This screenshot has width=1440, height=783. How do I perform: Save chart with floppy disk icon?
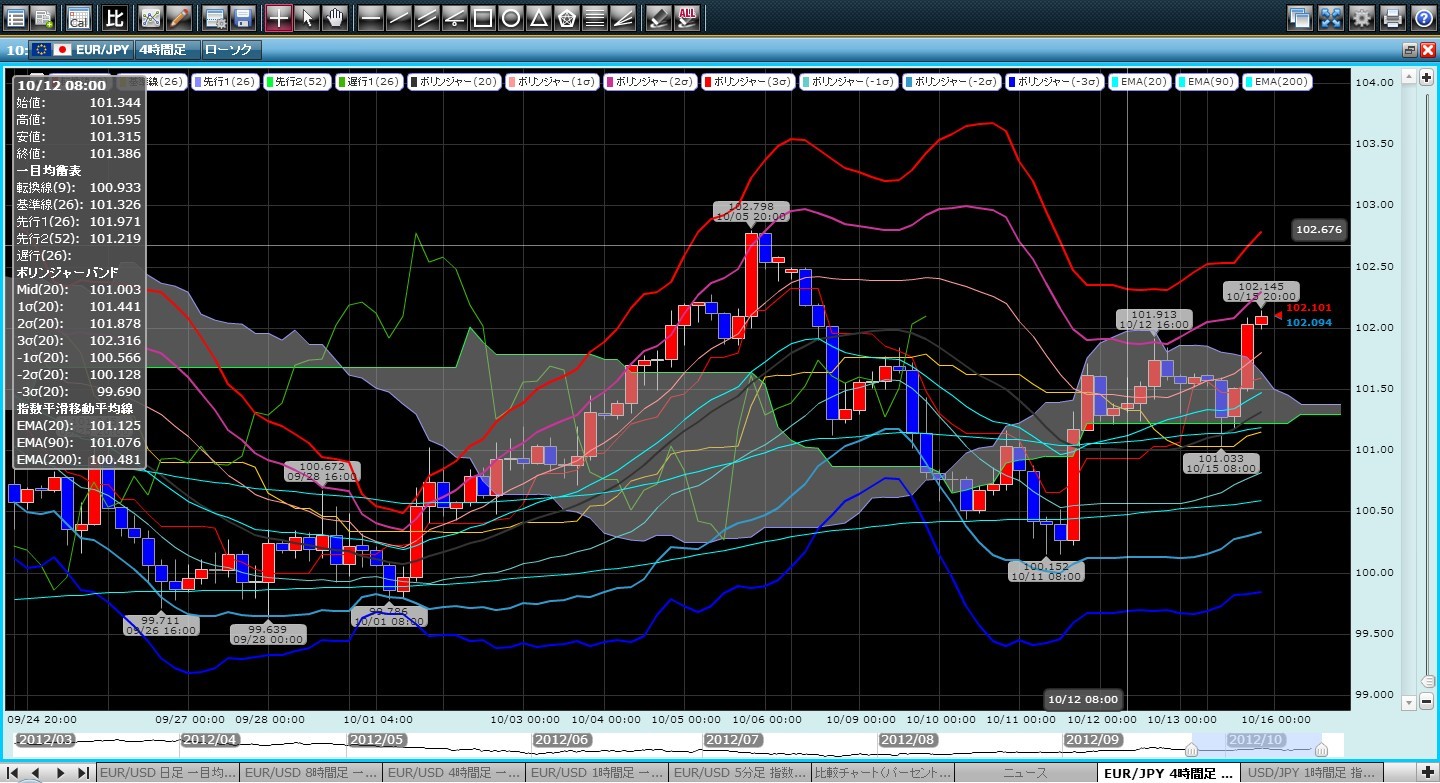point(242,17)
